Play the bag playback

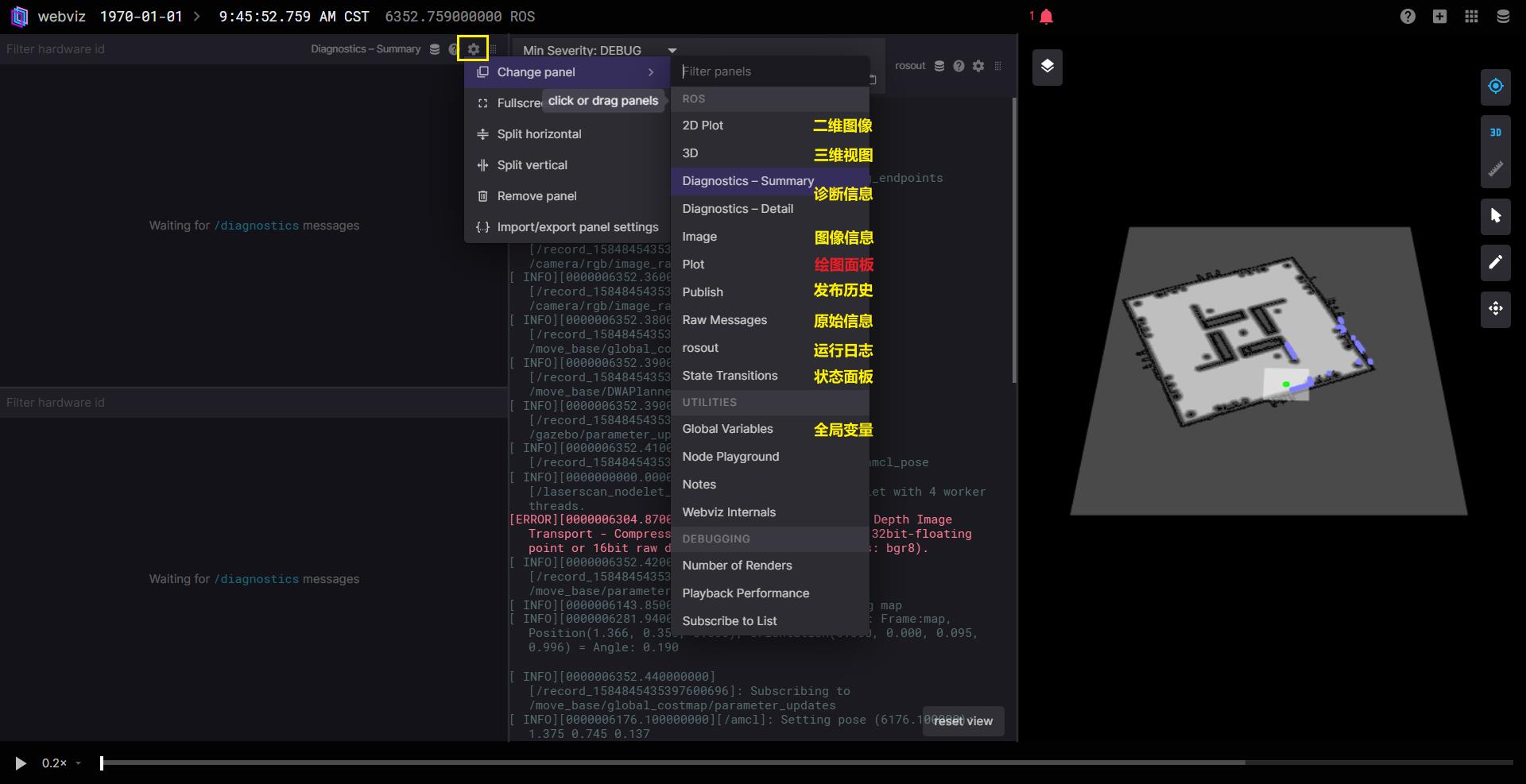click(x=21, y=763)
